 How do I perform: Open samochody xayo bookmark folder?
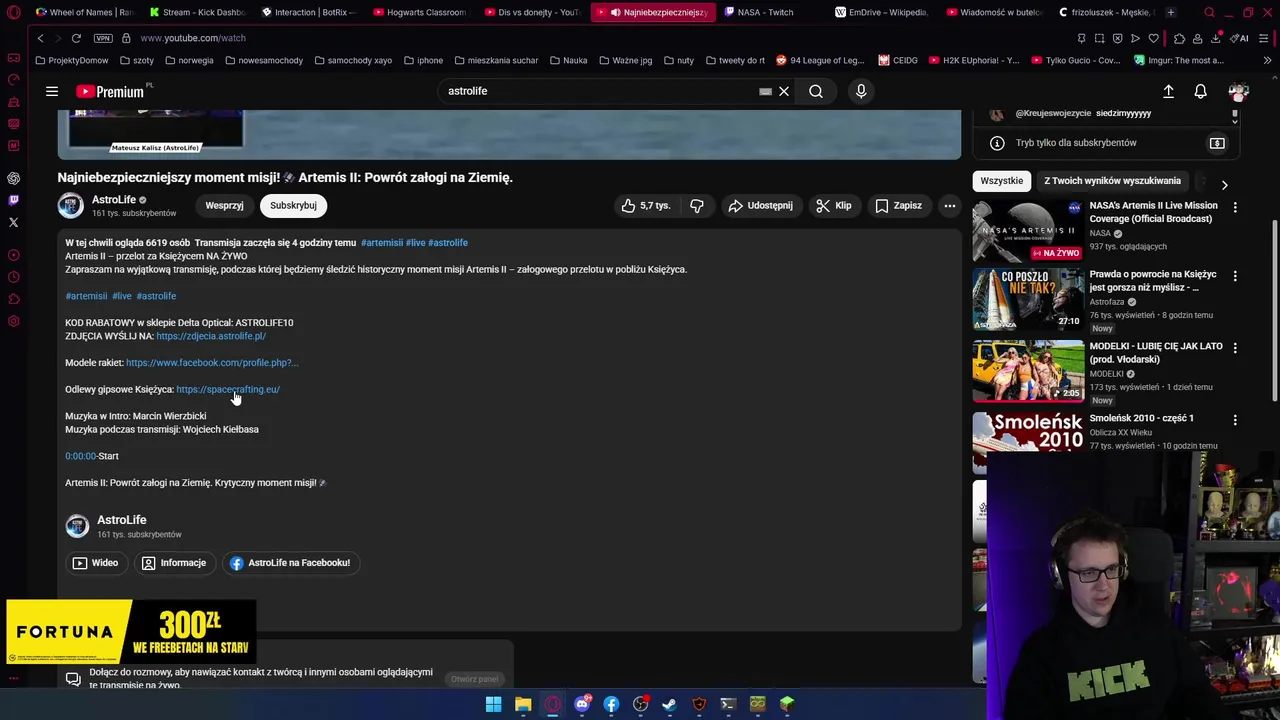(x=352, y=60)
